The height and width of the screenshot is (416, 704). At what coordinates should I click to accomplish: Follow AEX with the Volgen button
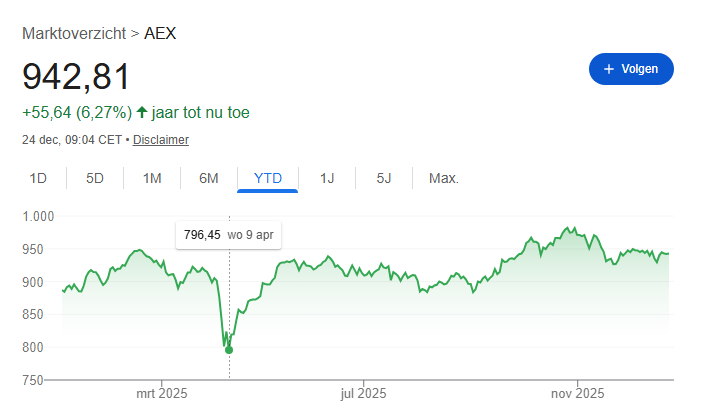point(631,69)
